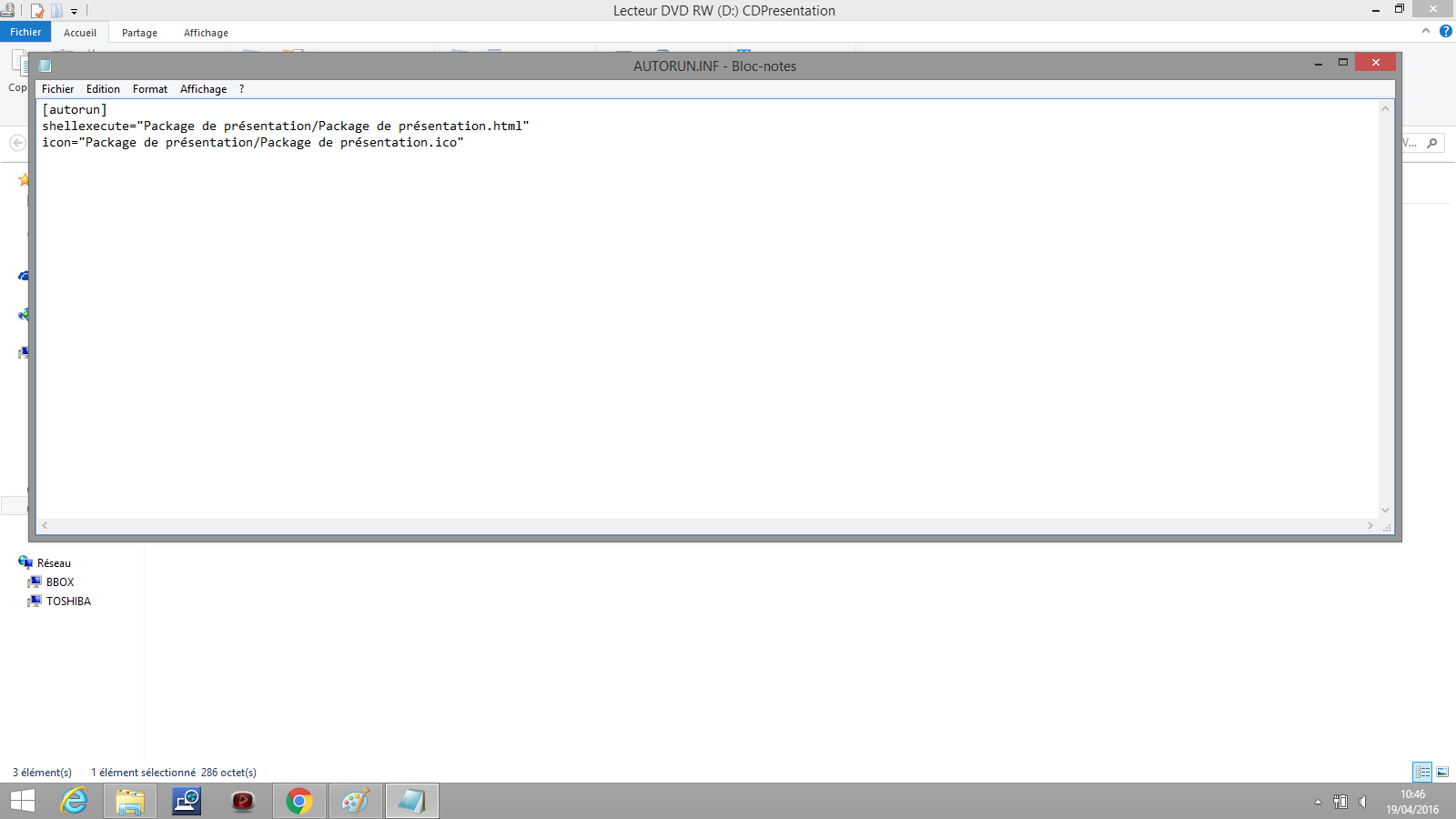This screenshot has height=819, width=1456.
Task: Click in the shellexecute line of text
Action: [x=286, y=126]
